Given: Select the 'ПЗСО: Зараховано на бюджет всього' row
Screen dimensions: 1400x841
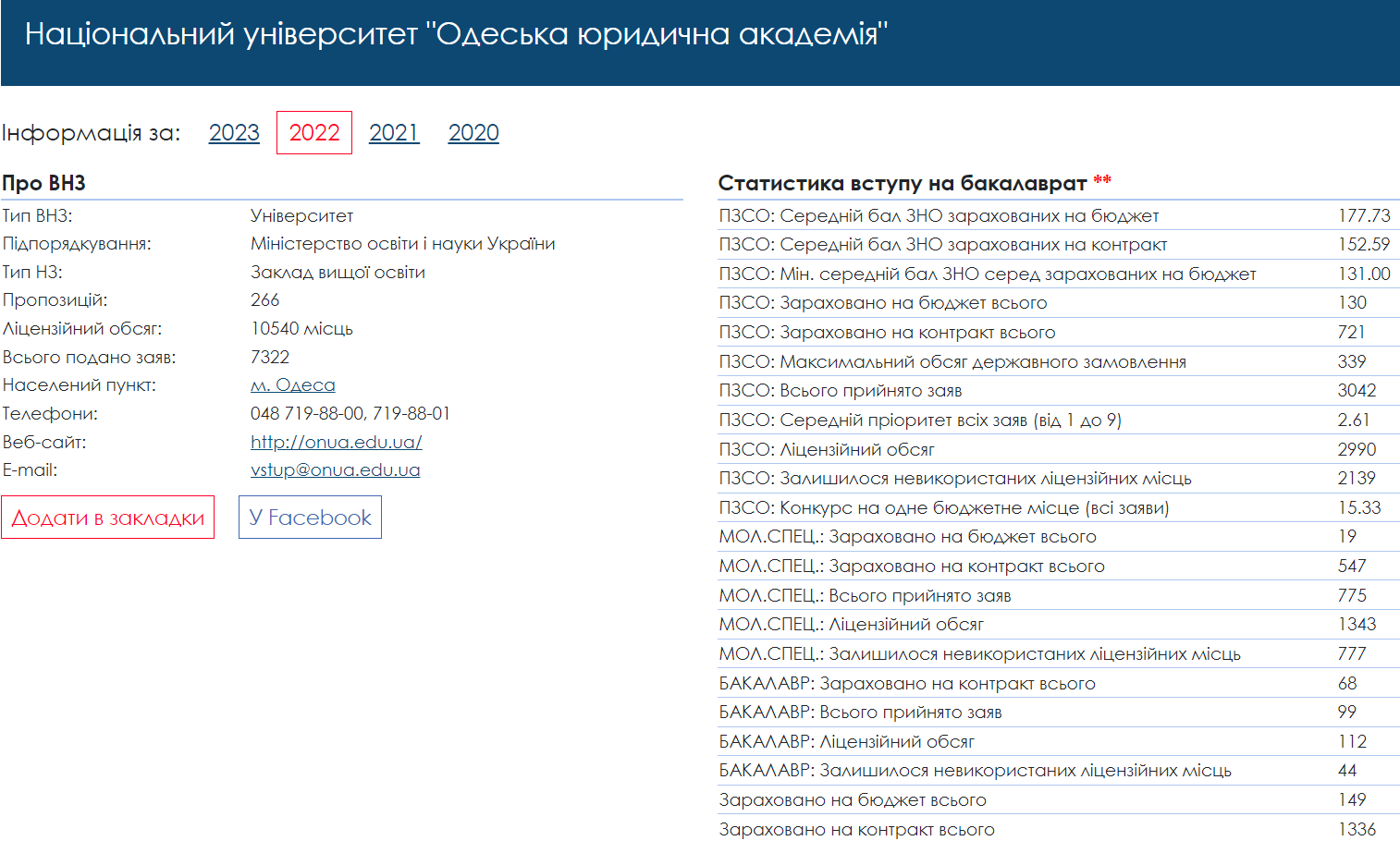Looking at the screenshot, I should point(882,303).
